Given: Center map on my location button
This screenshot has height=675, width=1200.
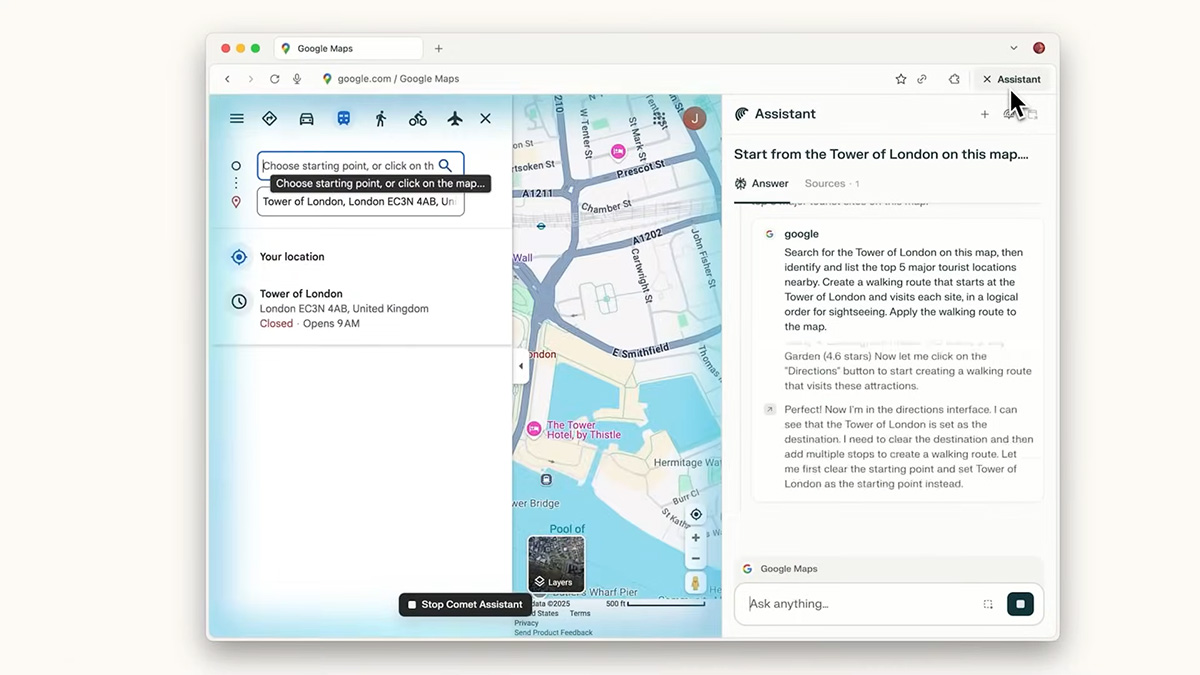Looking at the screenshot, I should [x=696, y=515].
